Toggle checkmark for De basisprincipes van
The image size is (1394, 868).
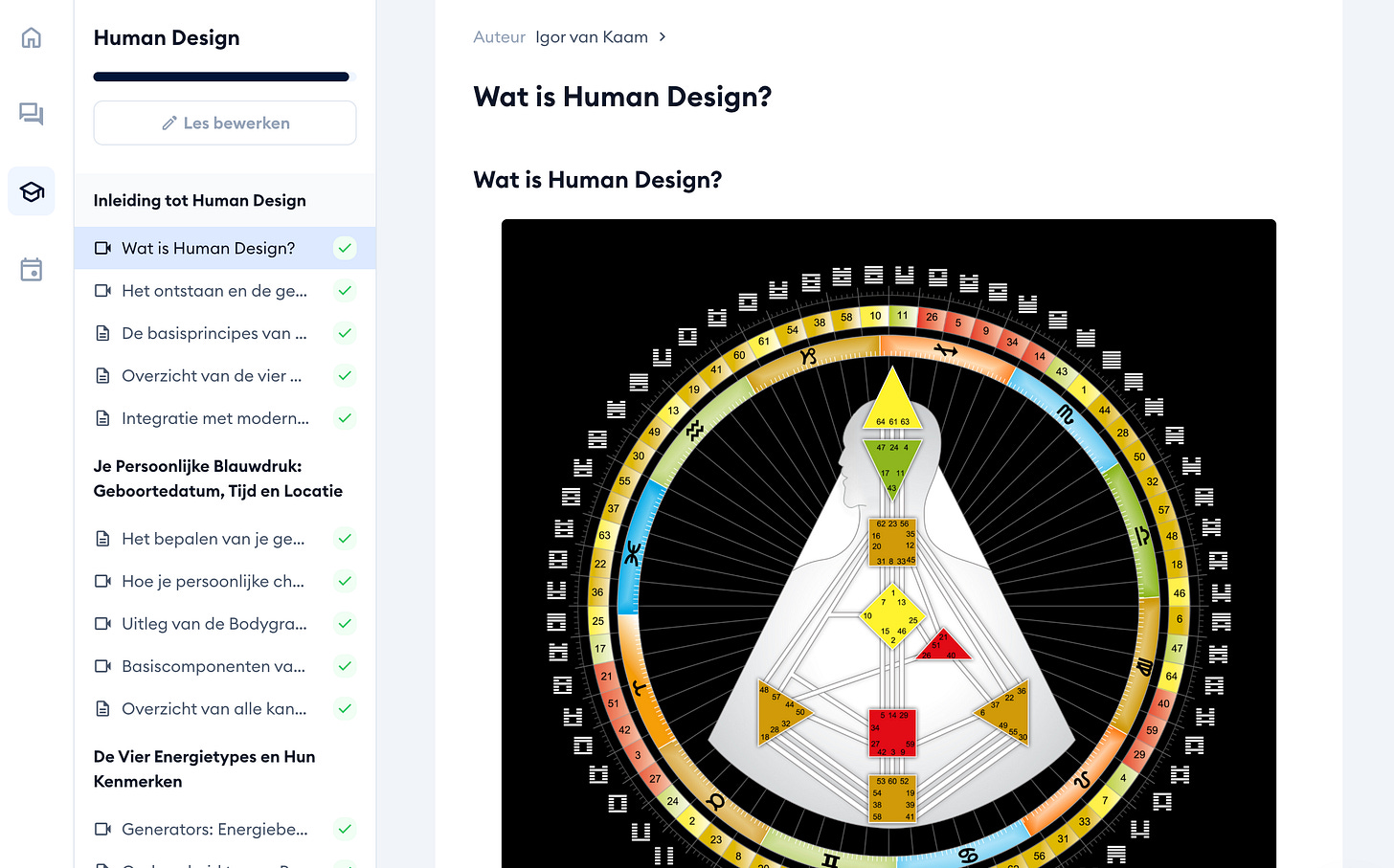pos(345,333)
